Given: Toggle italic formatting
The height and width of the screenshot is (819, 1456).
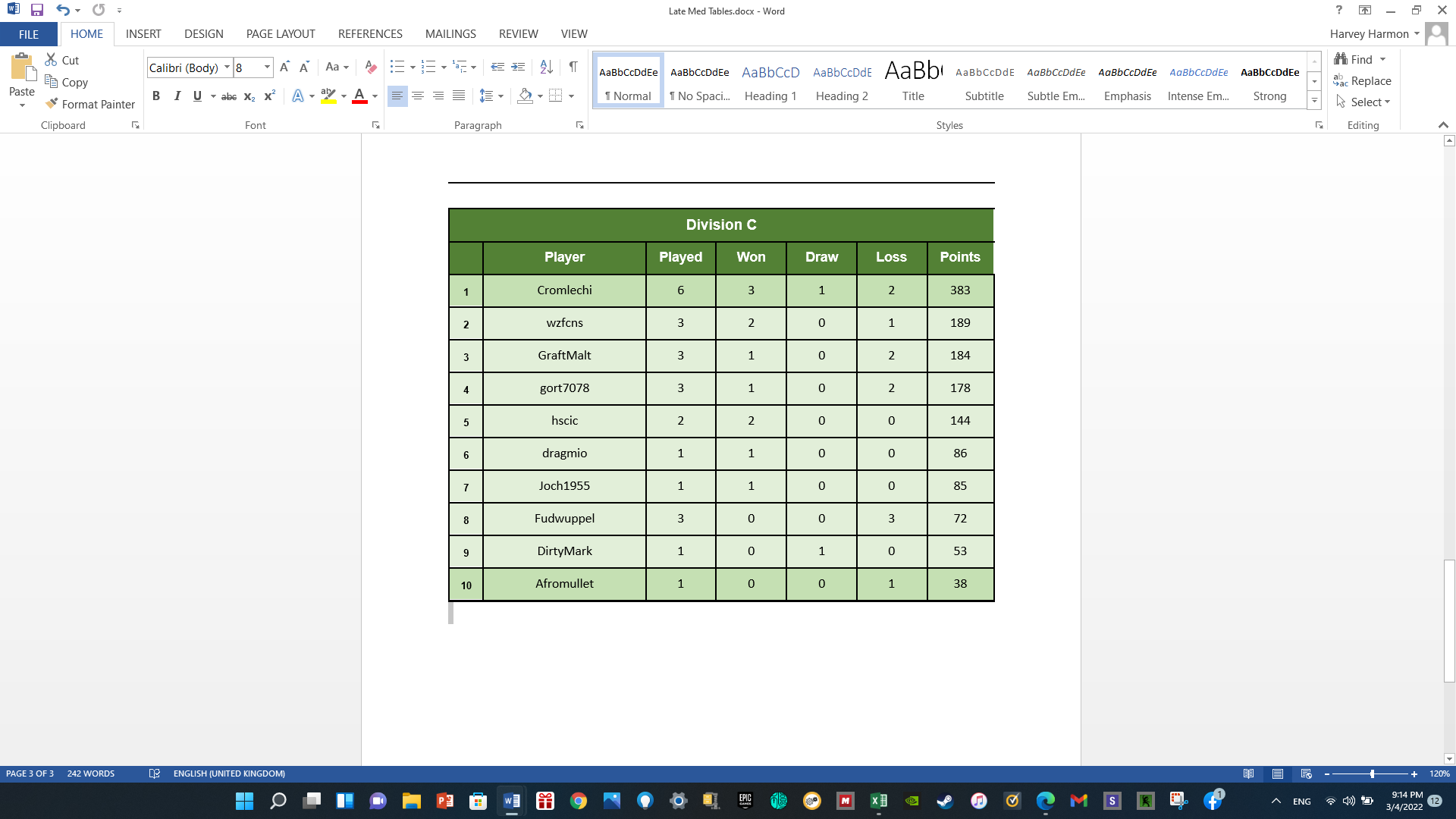Looking at the screenshot, I should (x=177, y=96).
